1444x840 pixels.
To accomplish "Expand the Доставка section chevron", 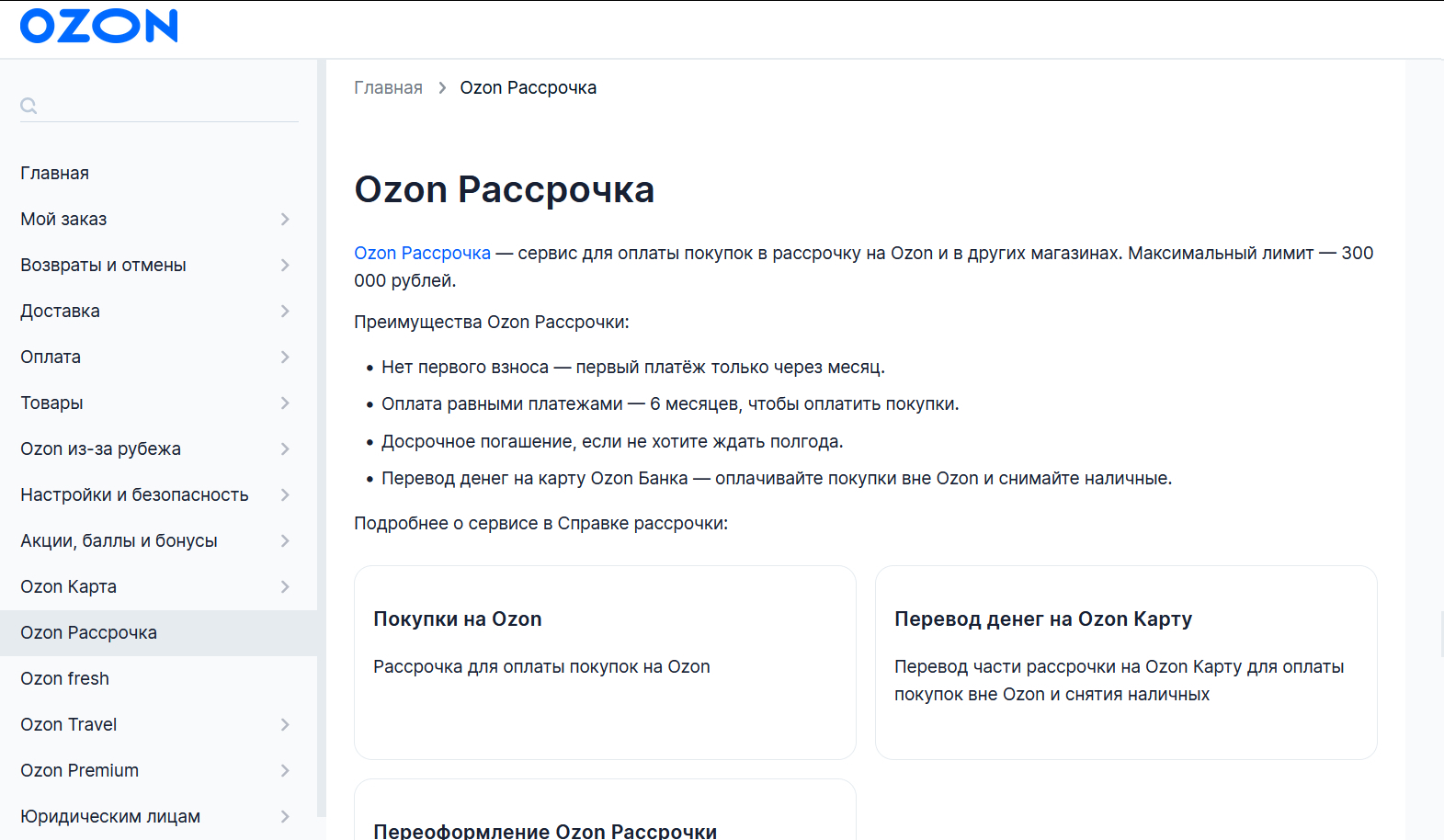I will coord(285,312).
